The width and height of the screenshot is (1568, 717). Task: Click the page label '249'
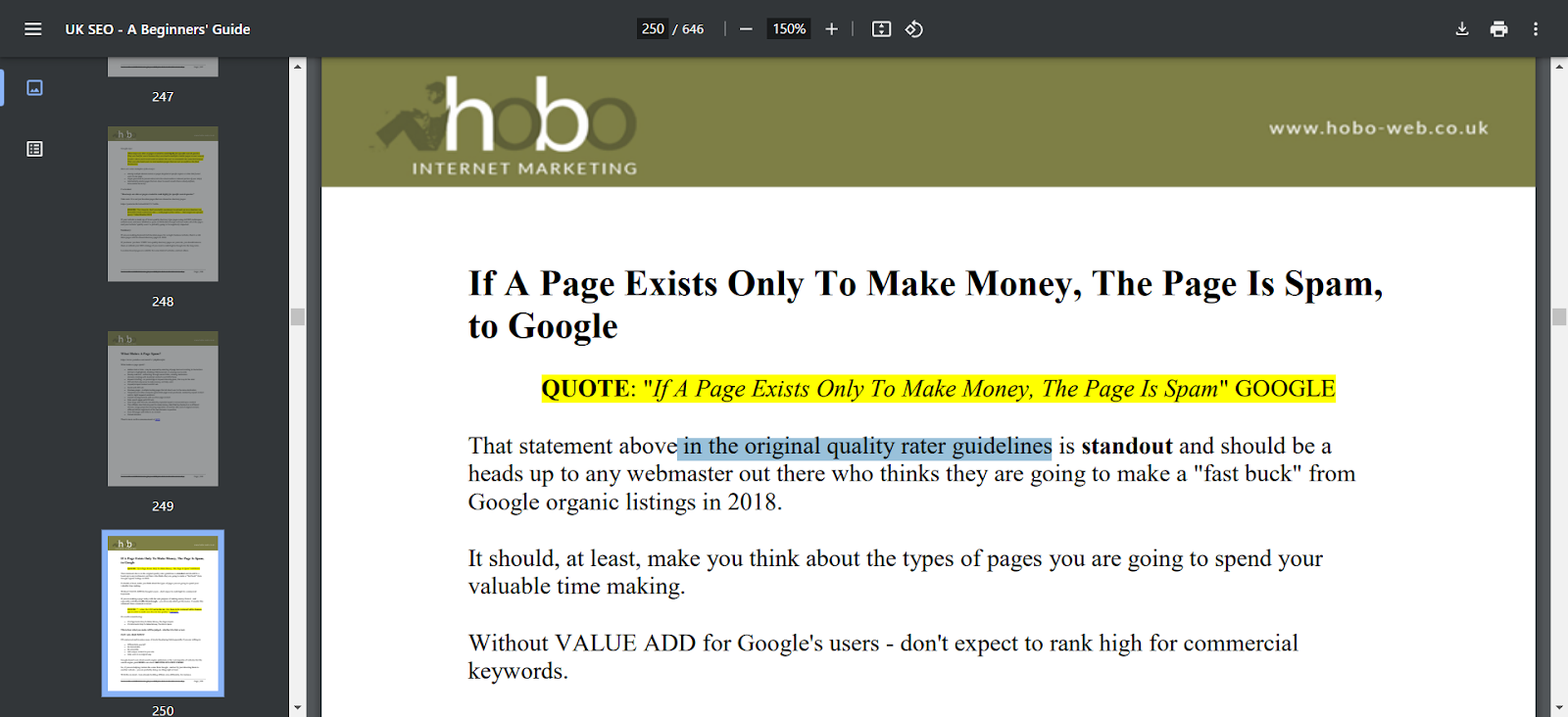coord(163,506)
